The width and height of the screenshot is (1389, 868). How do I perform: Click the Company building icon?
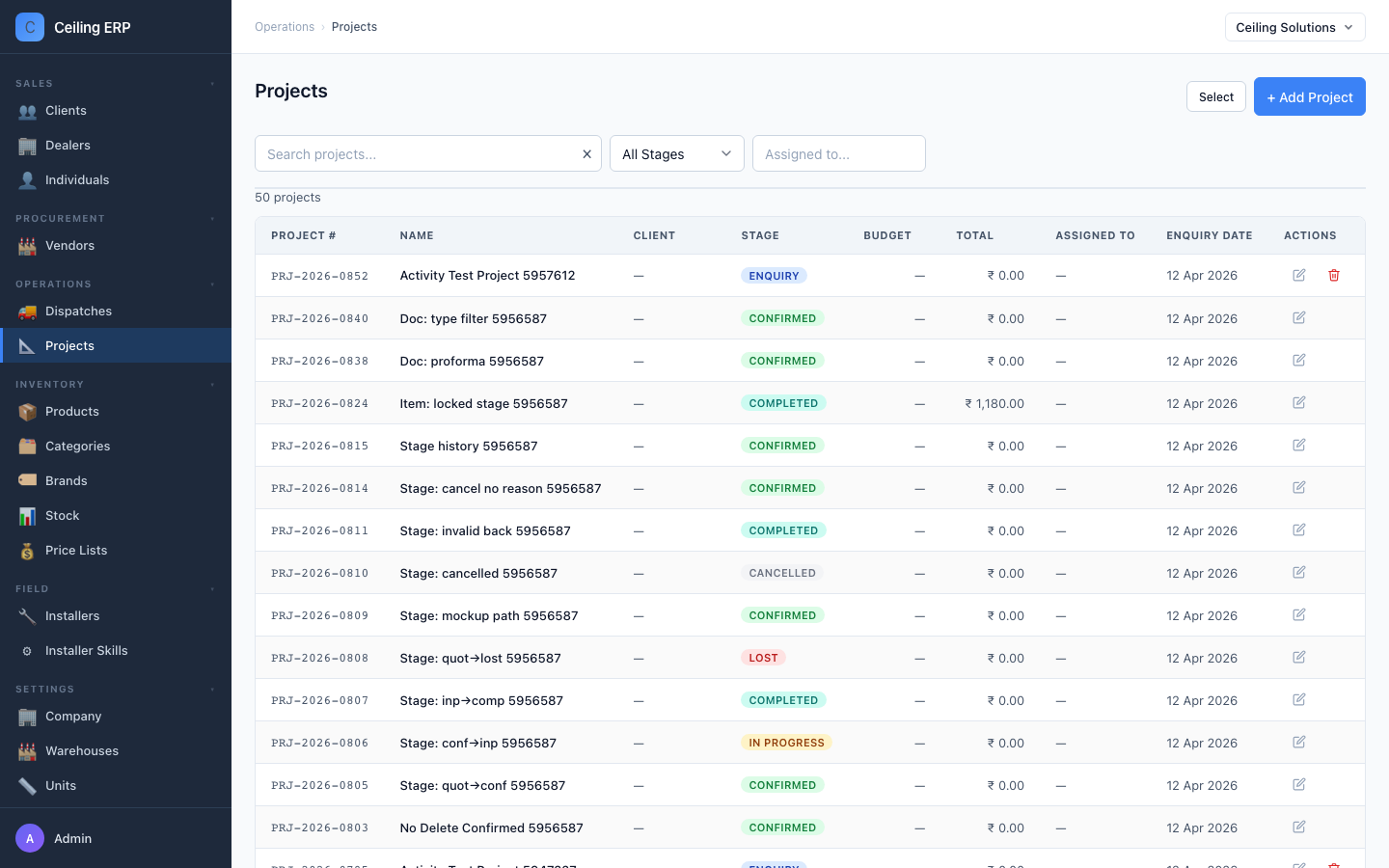[27, 717]
